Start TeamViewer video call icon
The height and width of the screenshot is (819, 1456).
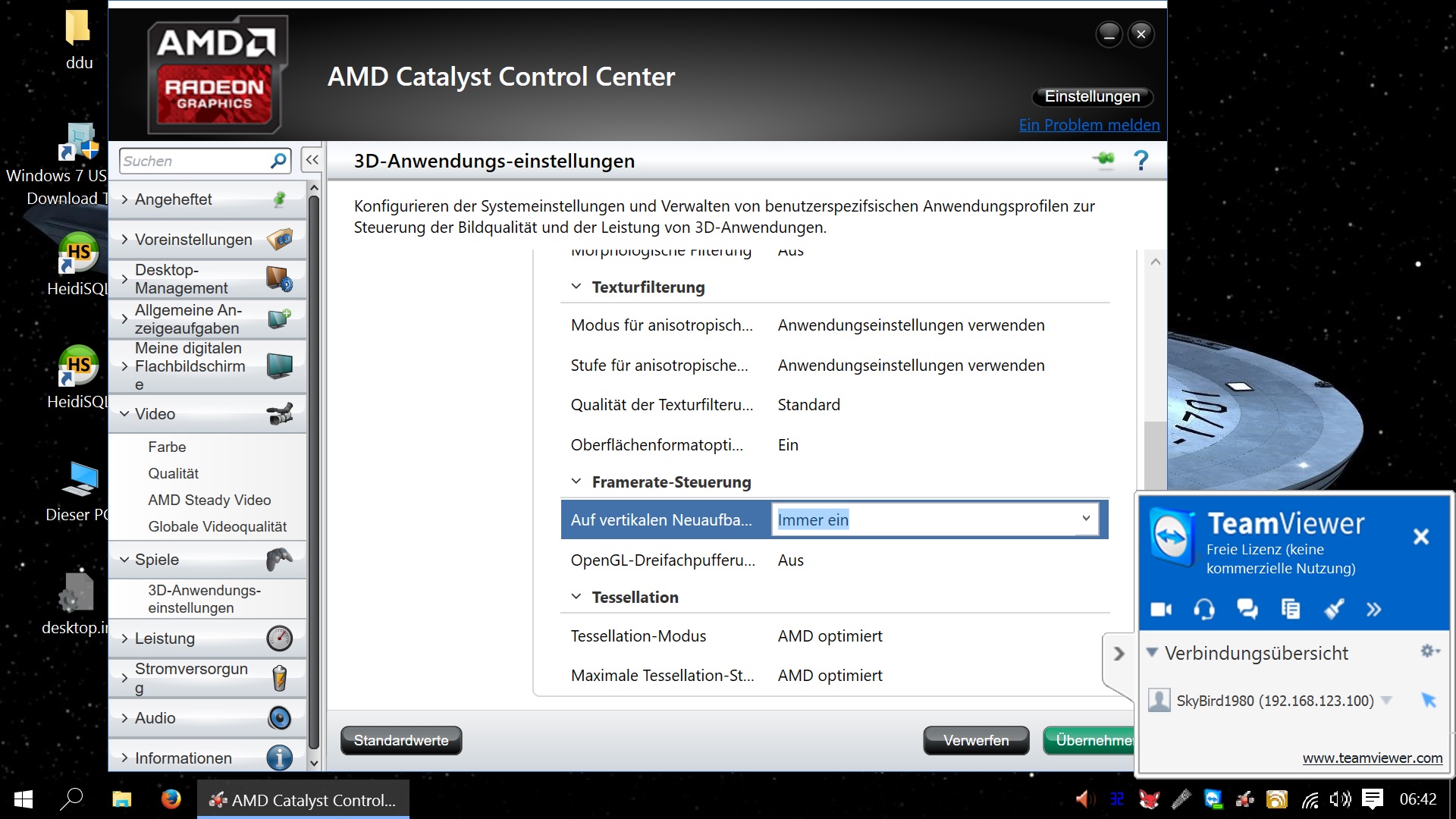[1161, 609]
